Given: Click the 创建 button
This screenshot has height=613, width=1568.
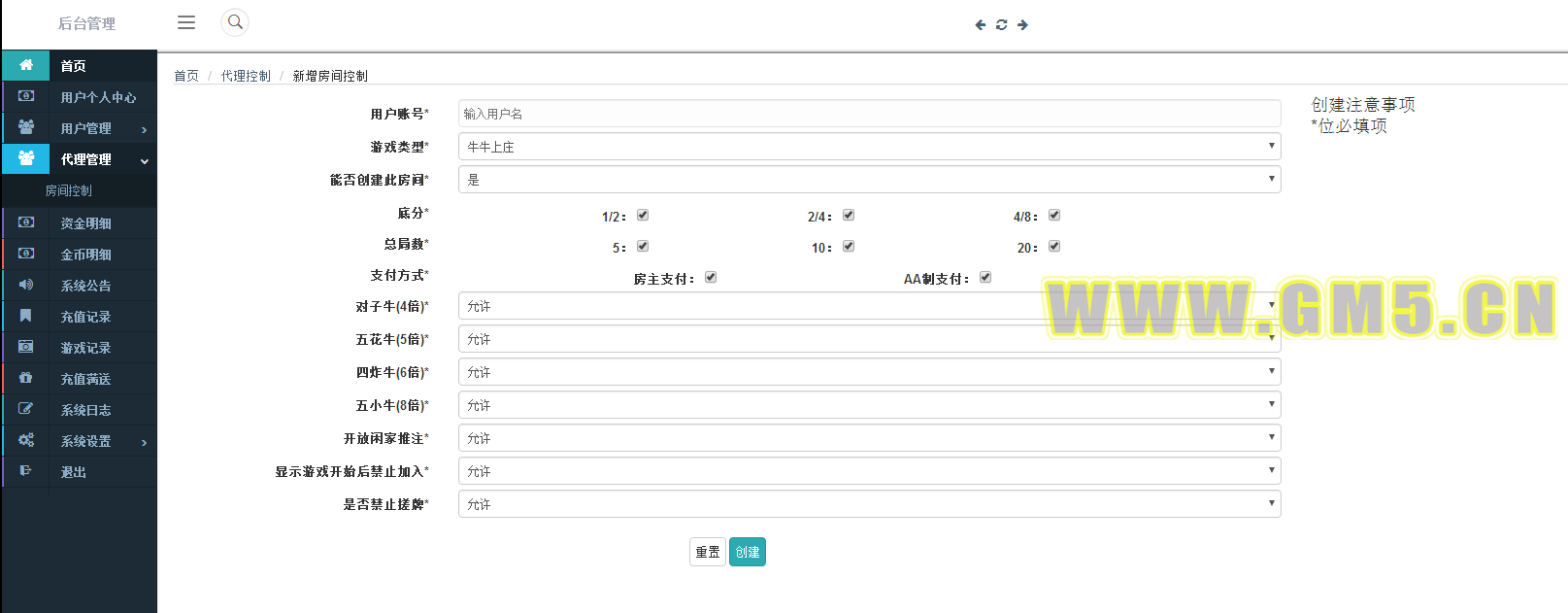Looking at the screenshot, I should point(747,552).
